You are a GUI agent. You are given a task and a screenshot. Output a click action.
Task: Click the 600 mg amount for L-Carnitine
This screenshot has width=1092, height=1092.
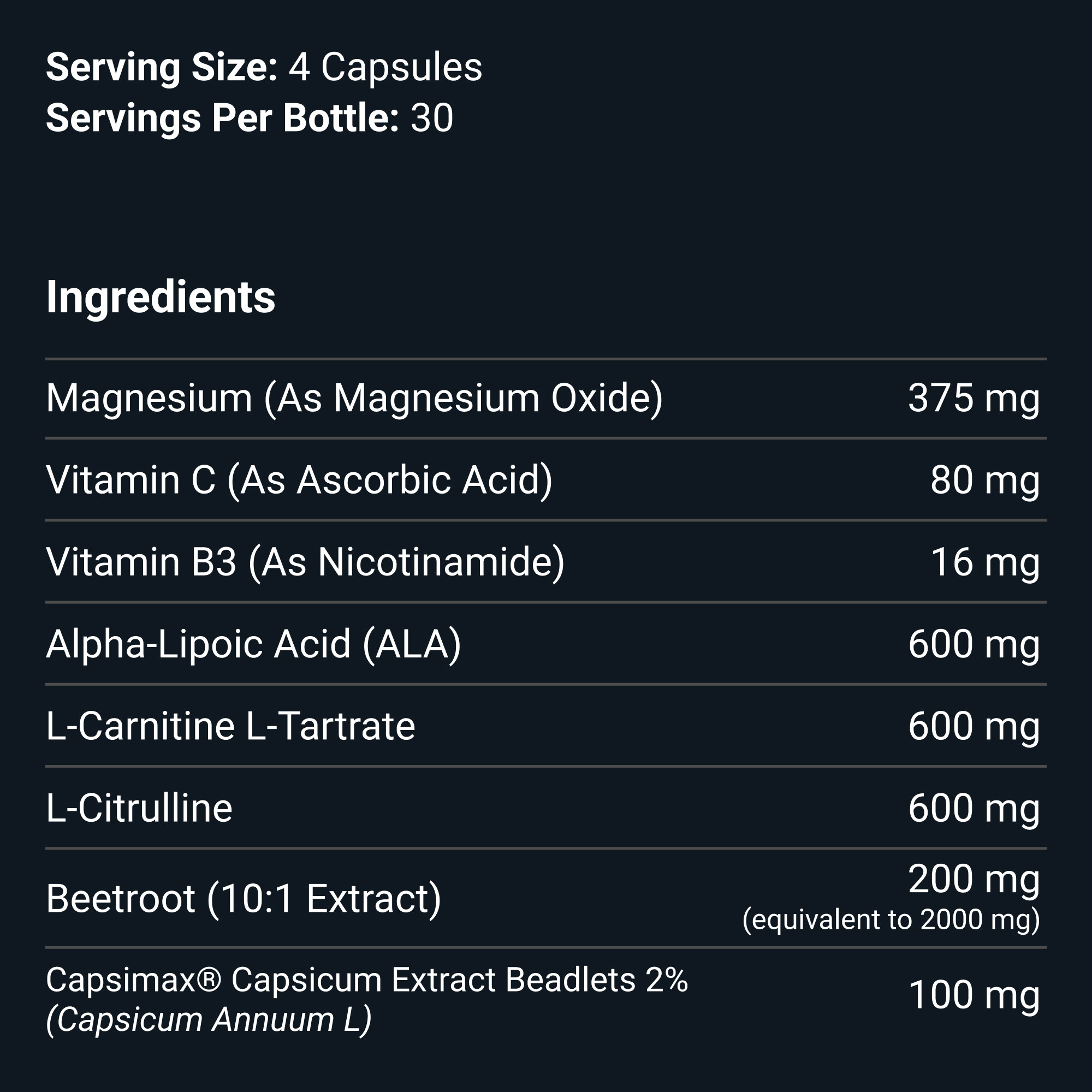click(974, 726)
